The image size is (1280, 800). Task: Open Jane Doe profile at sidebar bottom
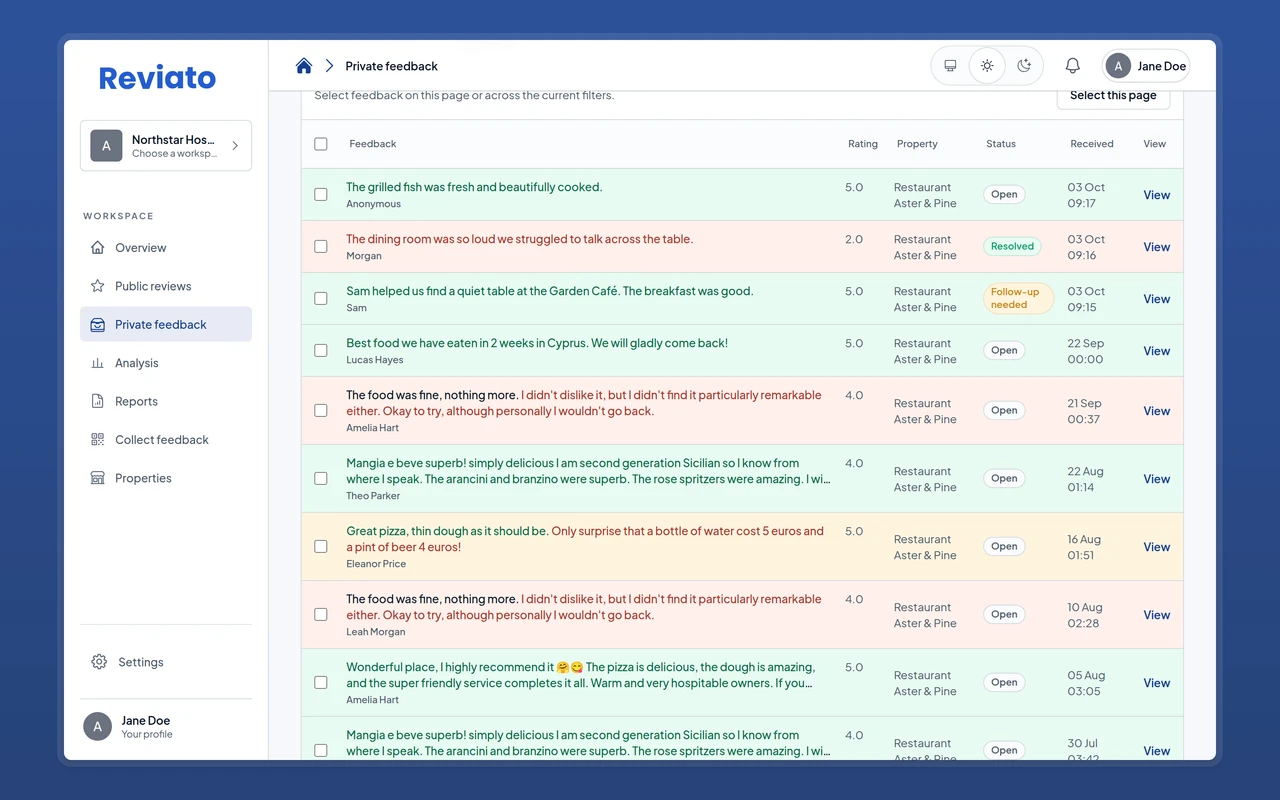point(166,727)
